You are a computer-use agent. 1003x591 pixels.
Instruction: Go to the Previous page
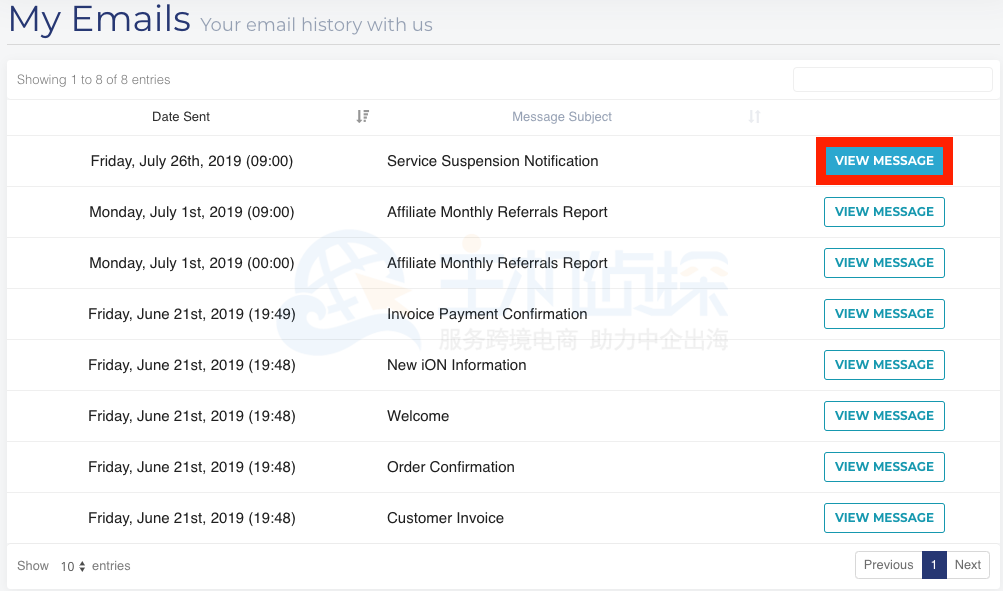tap(887, 565)
